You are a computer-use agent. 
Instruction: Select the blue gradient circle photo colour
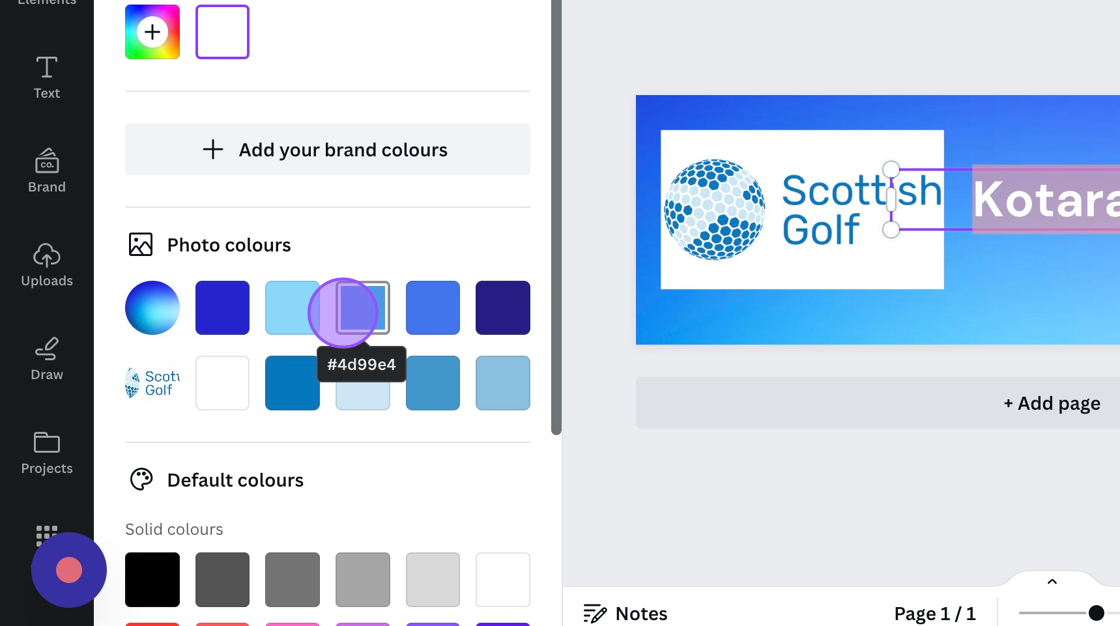[152, 308]
